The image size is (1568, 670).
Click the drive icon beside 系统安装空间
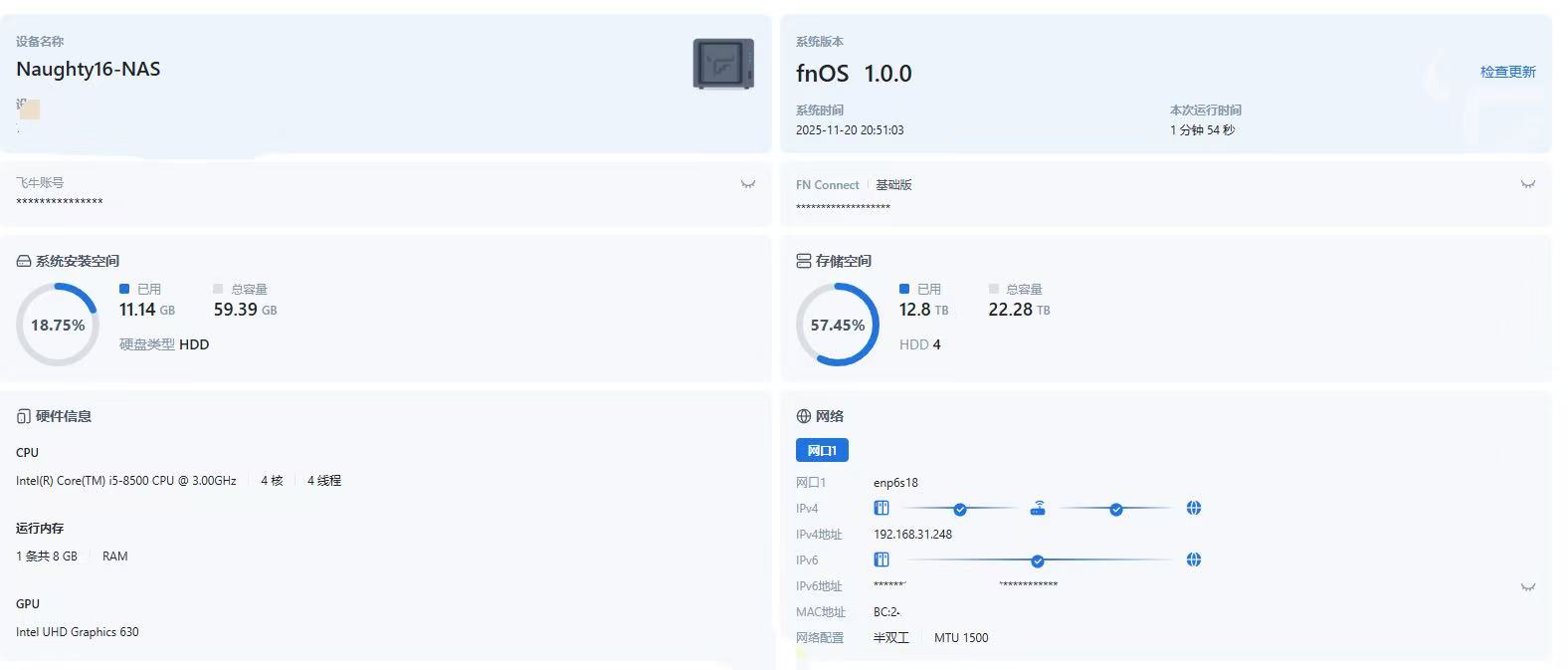(x=24, y=261)
